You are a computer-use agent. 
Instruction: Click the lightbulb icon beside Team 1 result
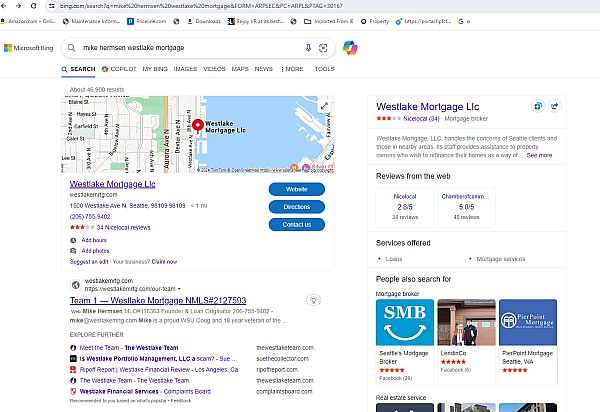(313, 300)
